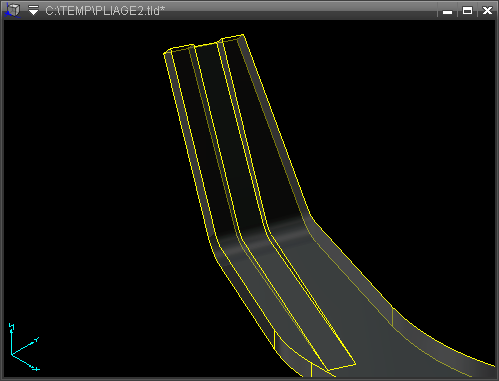499x381 pixels.
Task: Click the 3D cube document icon
Action: click(x=13, y=10)
